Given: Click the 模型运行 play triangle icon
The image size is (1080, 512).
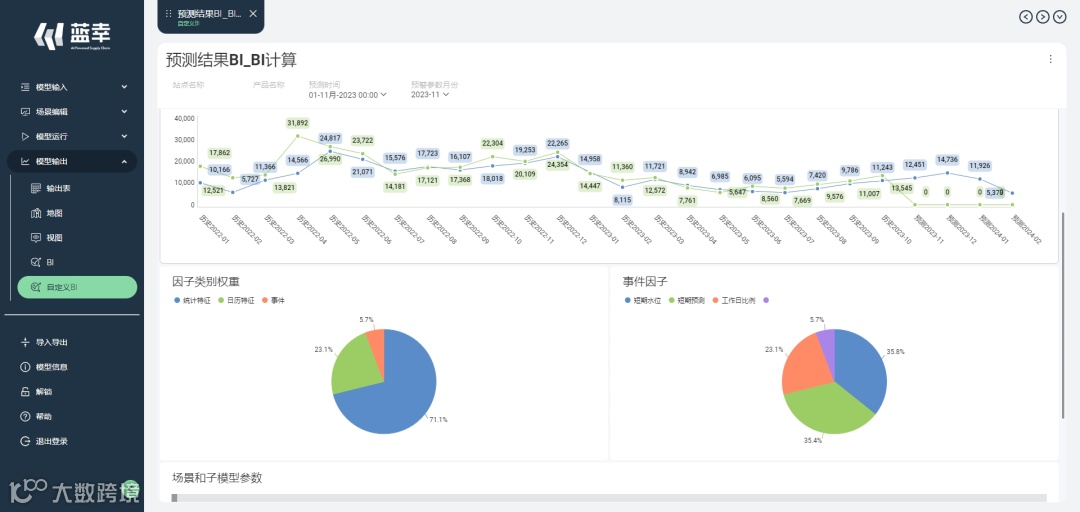Looking at the screenshot, I should tap(25, 136).
